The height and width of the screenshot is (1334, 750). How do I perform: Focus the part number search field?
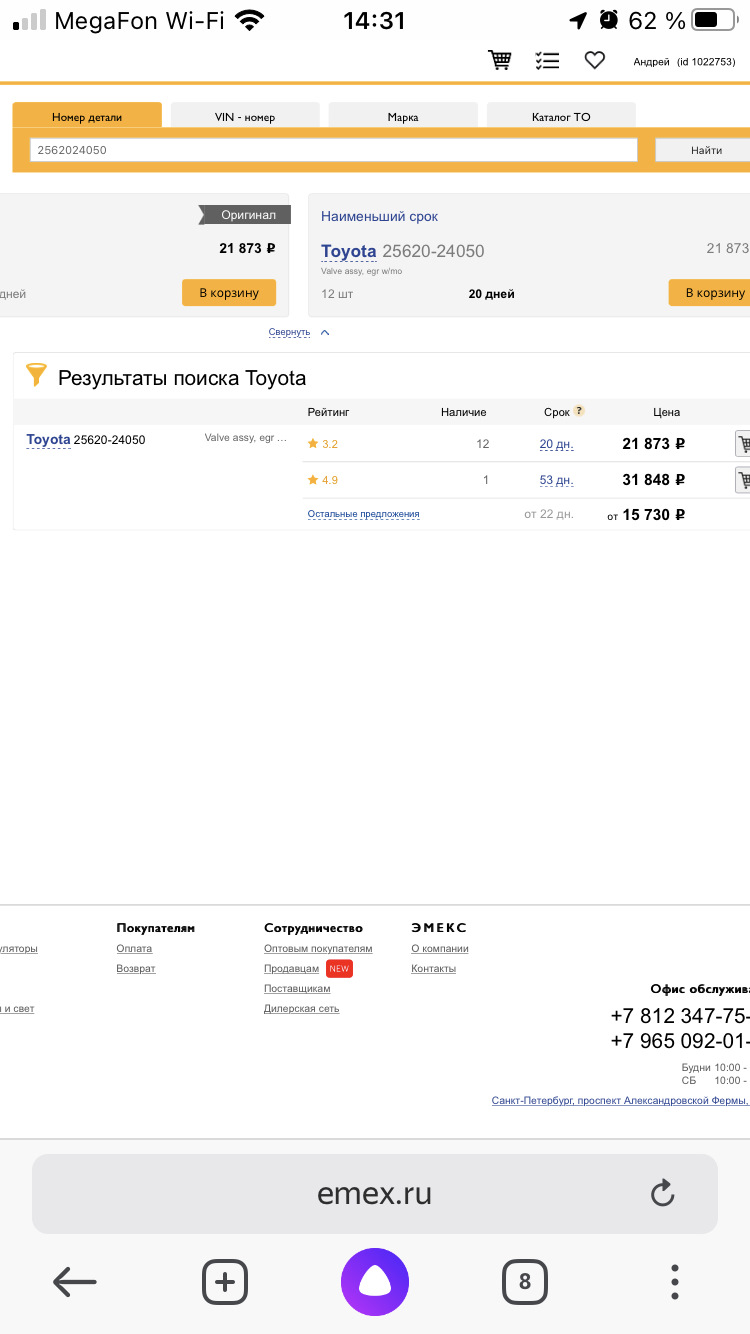(x=333, y=150)
